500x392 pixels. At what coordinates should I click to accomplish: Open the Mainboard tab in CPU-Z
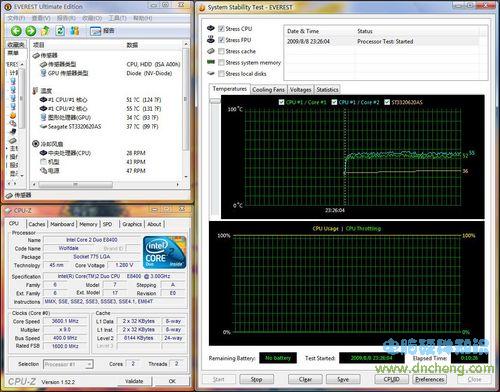[x=62, y=224]
